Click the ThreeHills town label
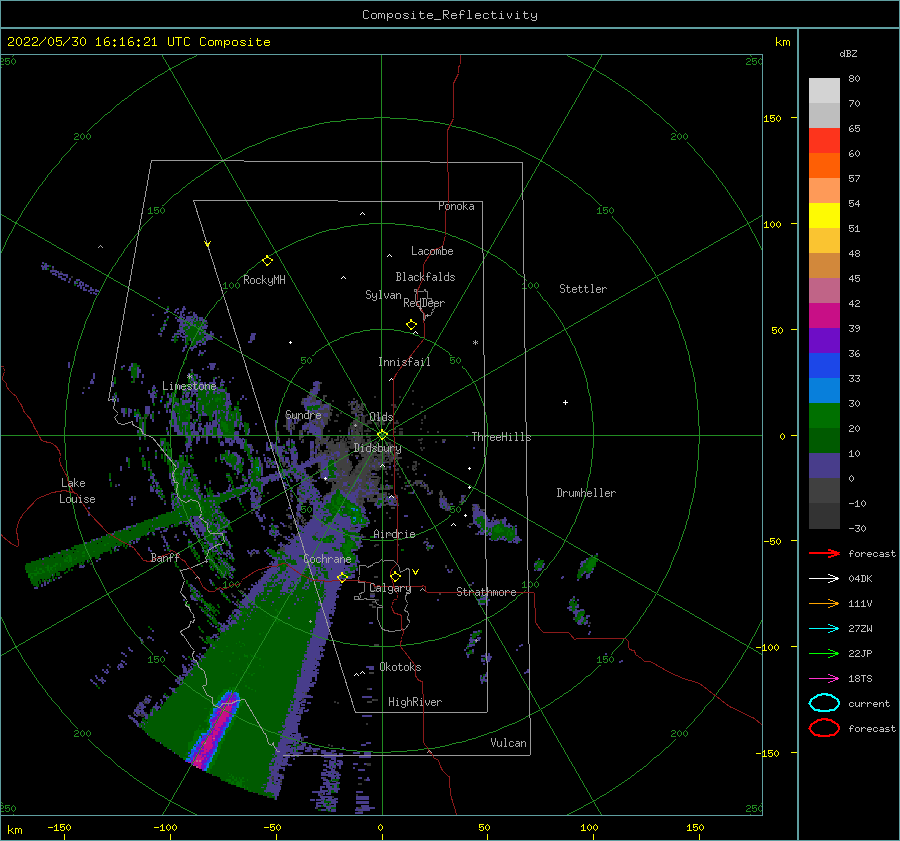The width and height of the screenshot is (900, 841). [x=502, y=437]
